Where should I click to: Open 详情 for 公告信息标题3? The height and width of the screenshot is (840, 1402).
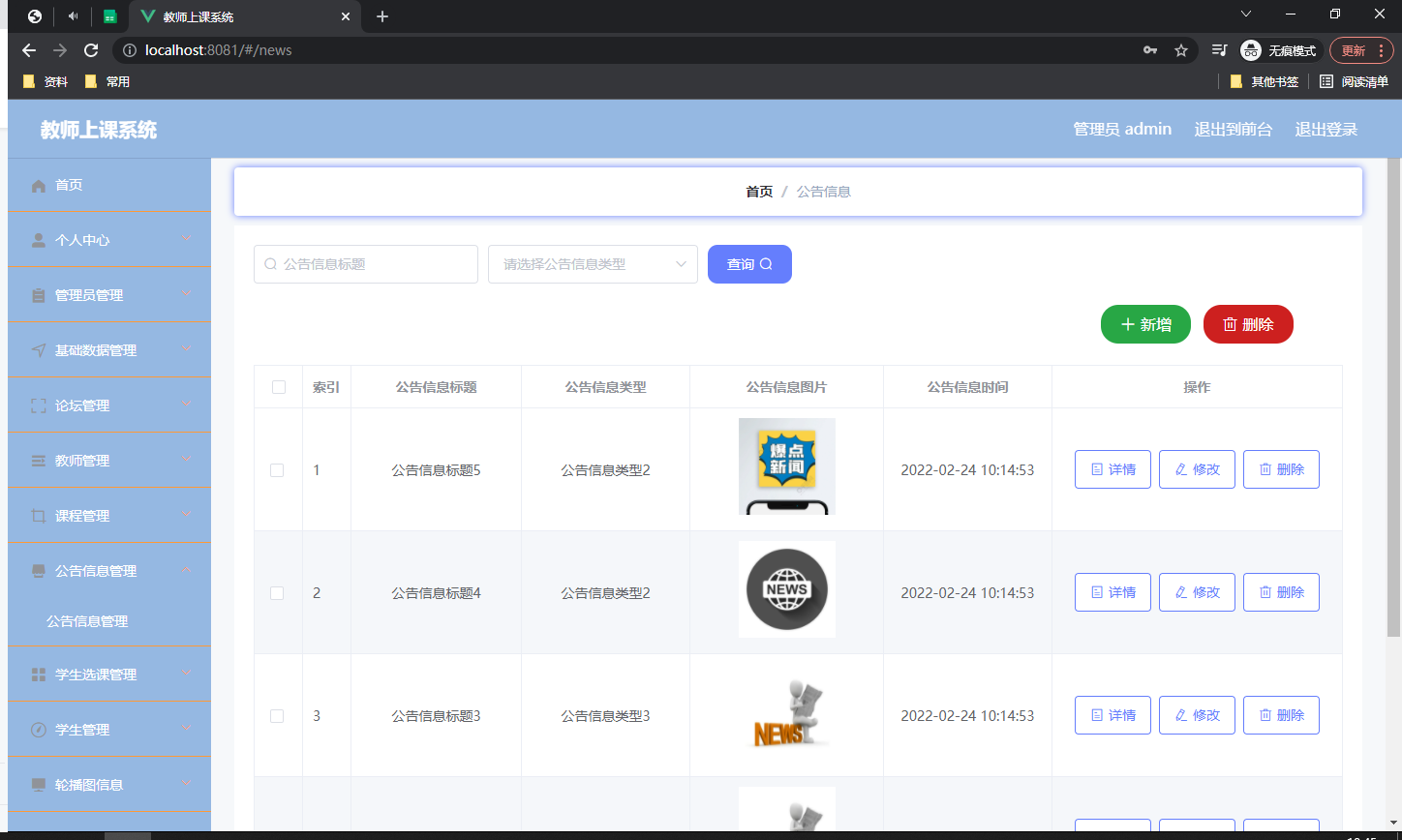1112,715
